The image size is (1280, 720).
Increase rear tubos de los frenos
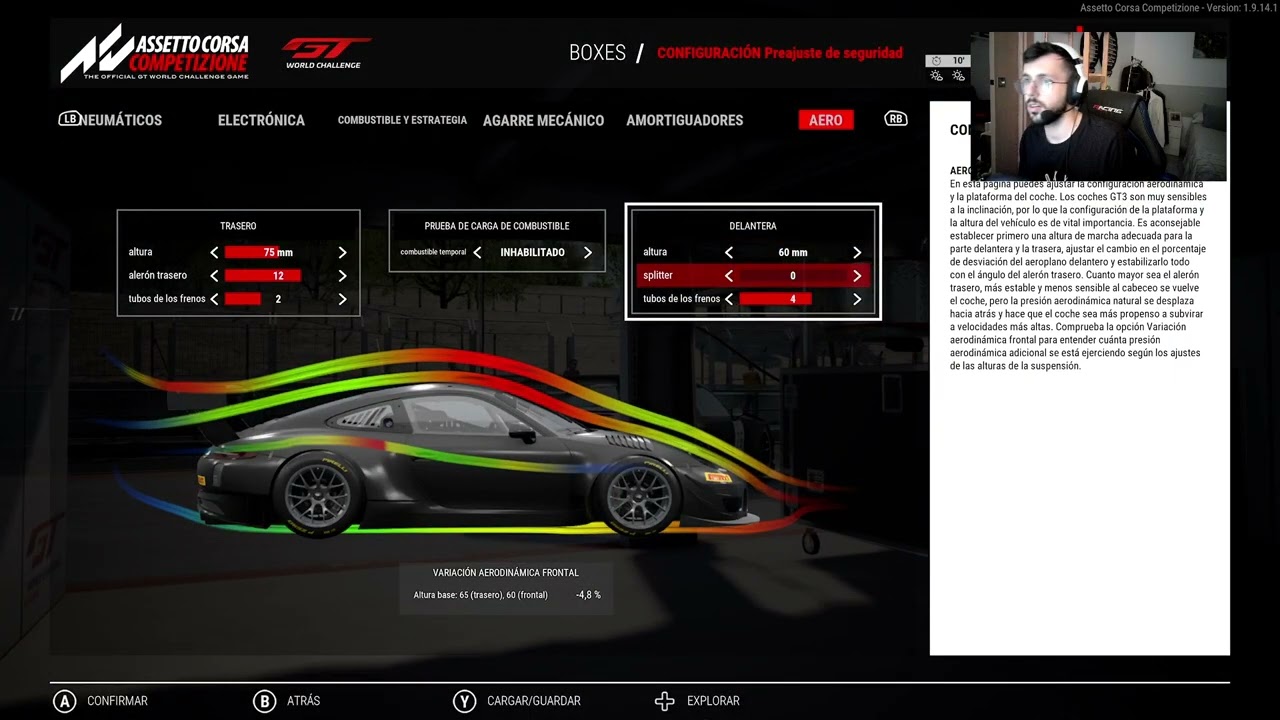click(342, 299)
